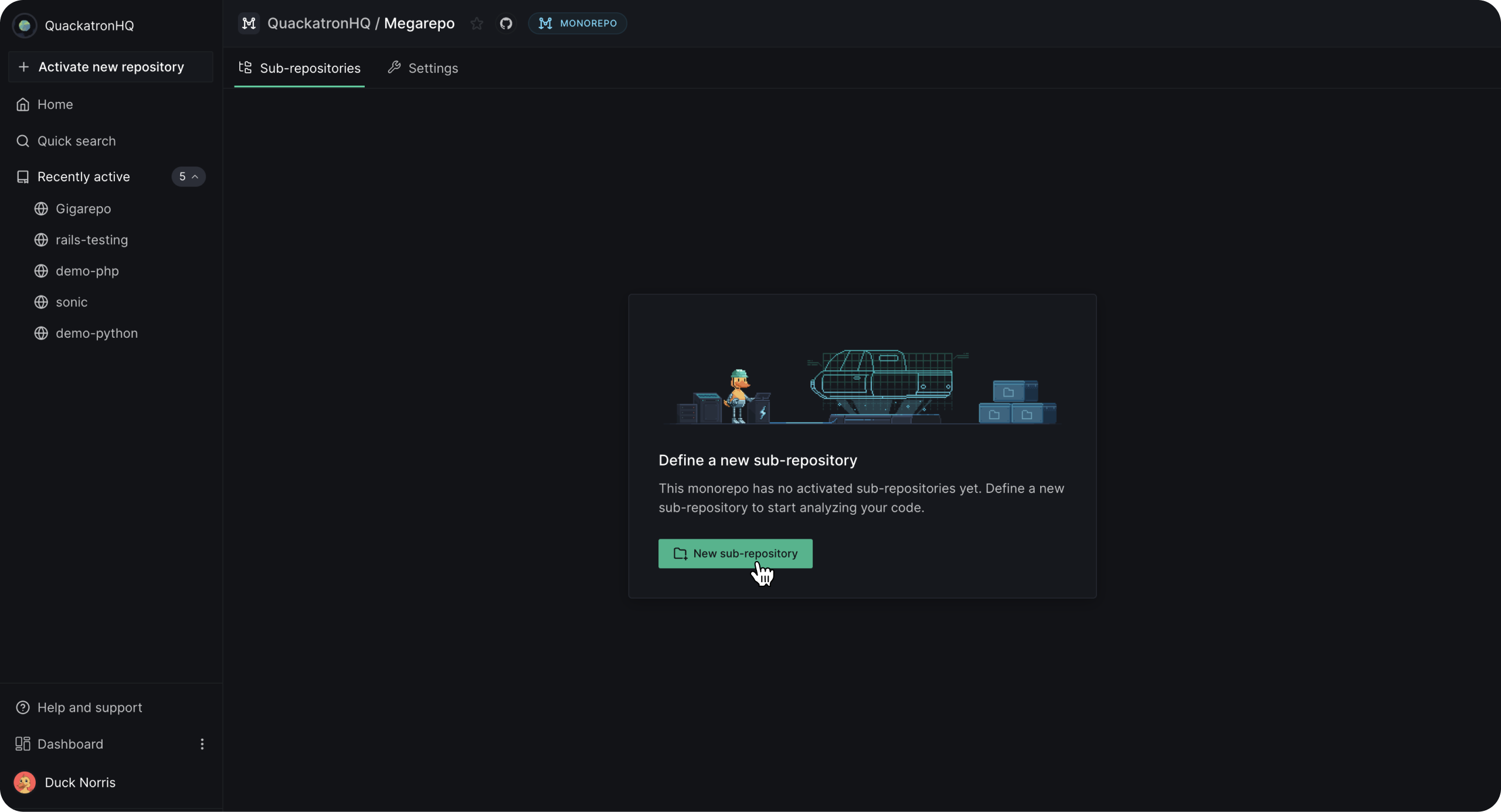
Task: Open Duck Norris user profile
Action: [x=80, y=783]
